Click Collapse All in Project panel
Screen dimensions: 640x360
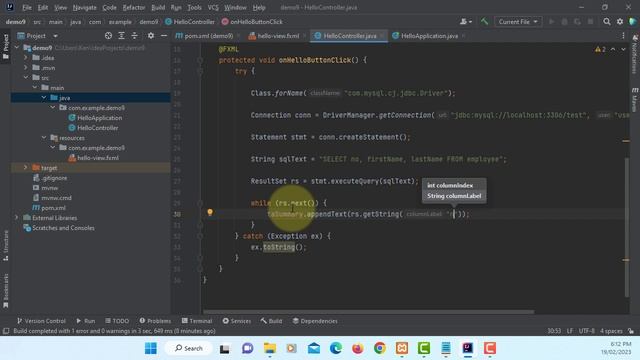(x=134, y=36)
